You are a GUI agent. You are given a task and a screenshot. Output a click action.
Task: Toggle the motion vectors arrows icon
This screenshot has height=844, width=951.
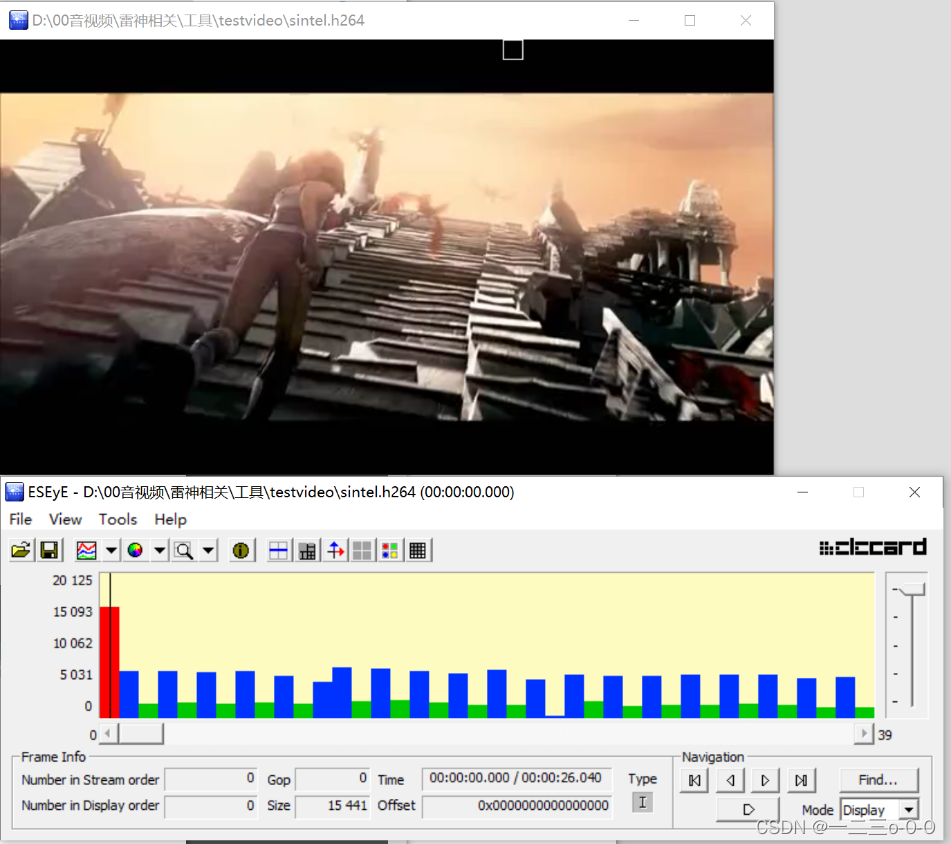click(335, 551)
